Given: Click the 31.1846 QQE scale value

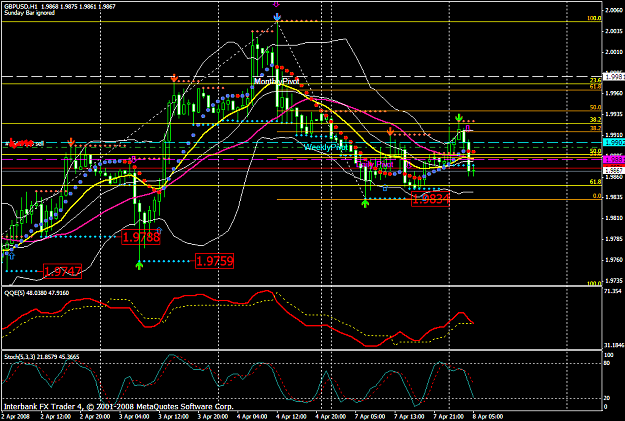Looking at the screenshot, I should pyautogui.click(x=614, y=345).
